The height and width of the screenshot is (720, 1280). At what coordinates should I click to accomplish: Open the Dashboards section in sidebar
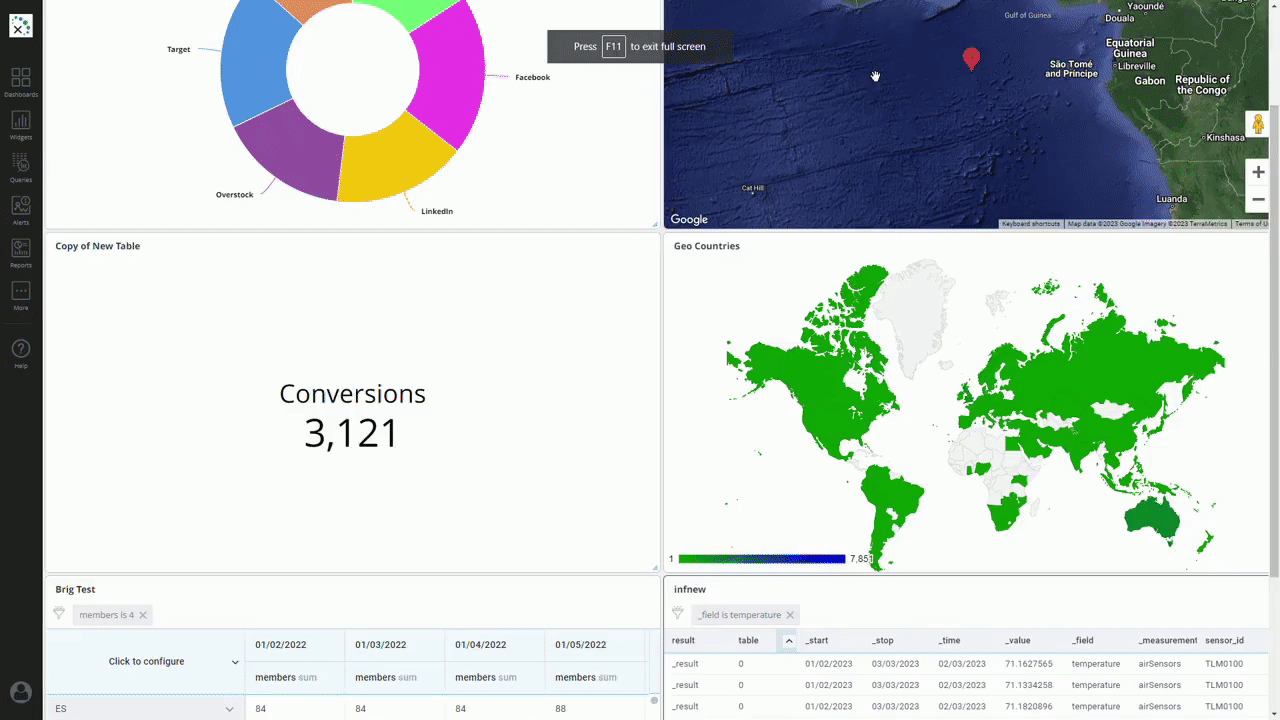pyautogui.click(x=21, y=82)
